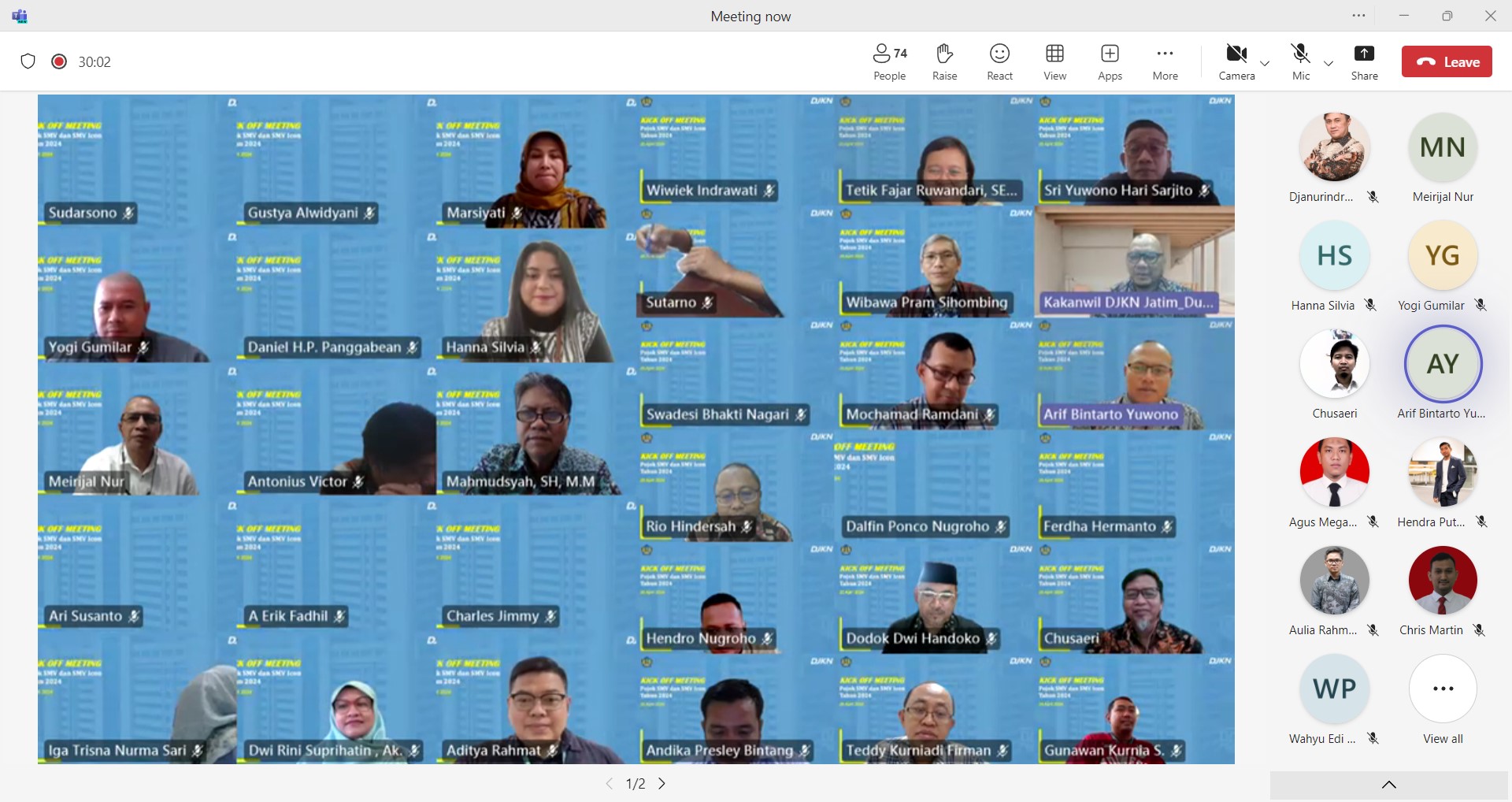Viewport: 1512px width, 802px height.
Task: Raise your hand in the meeting
Action: (944, 61)
